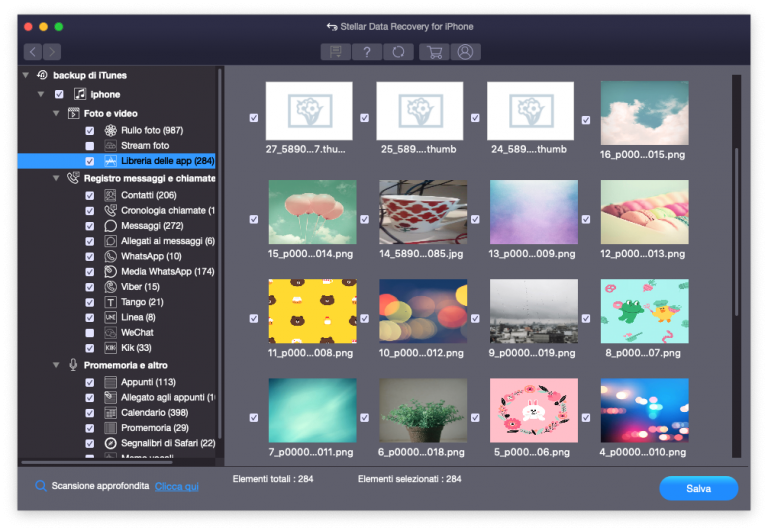Enable the Stream foto checkbox

[90, 146]
